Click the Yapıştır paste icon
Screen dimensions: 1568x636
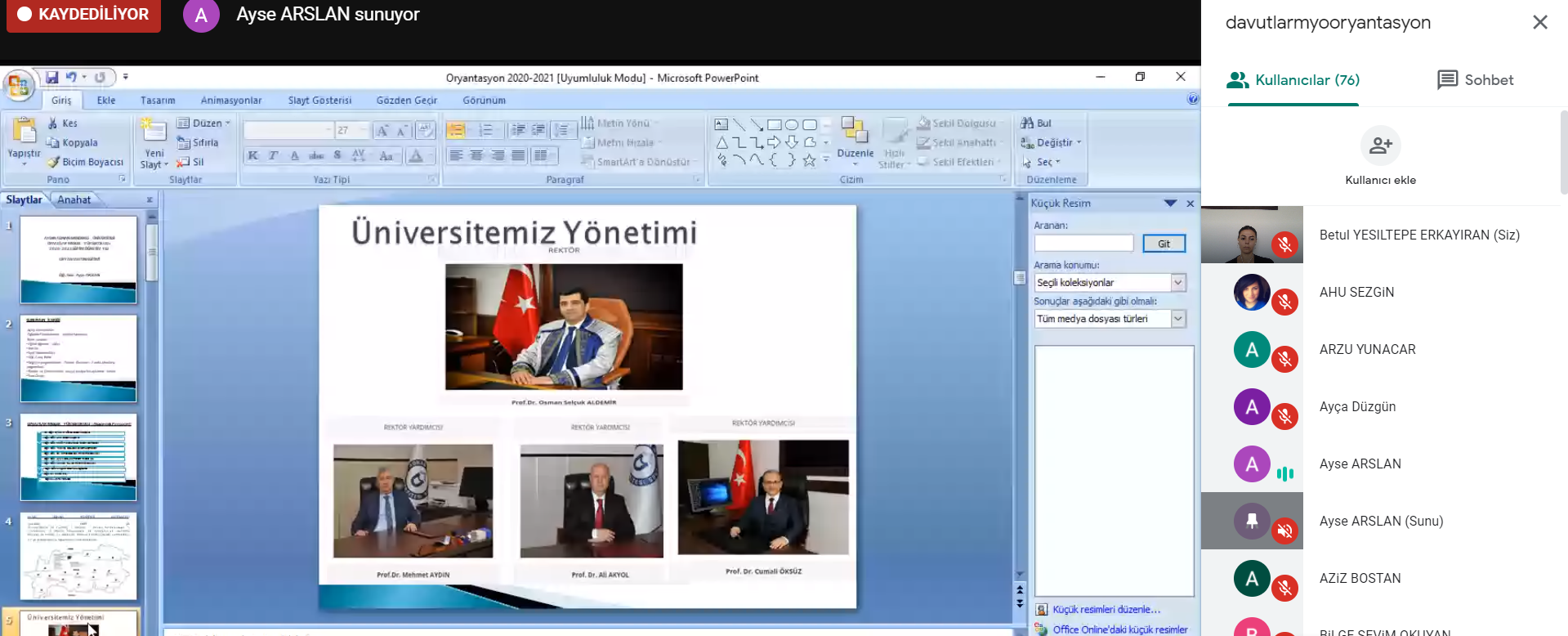(x=24, y=131)
